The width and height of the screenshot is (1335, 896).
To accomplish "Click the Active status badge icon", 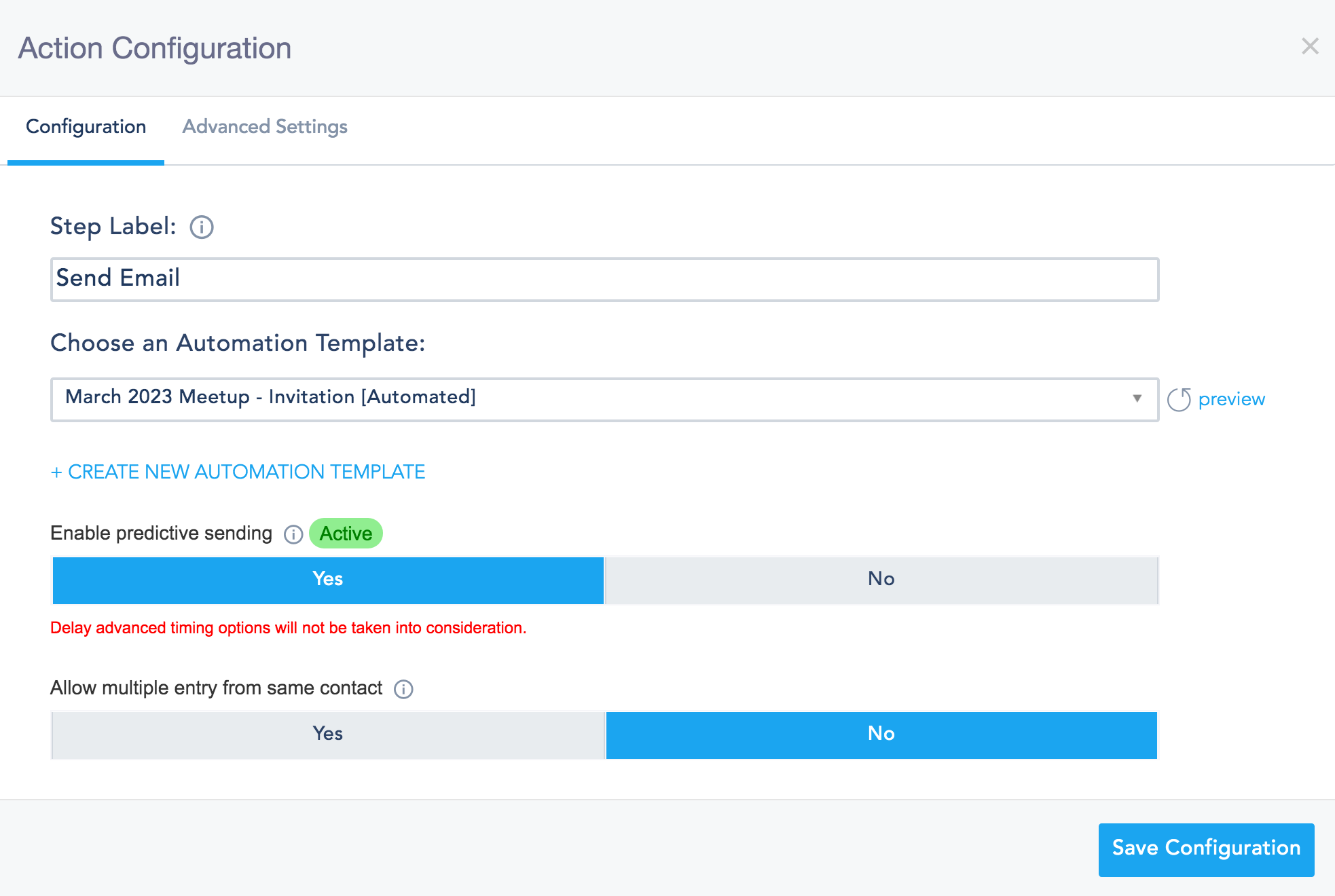I will [x=346, y=533].
